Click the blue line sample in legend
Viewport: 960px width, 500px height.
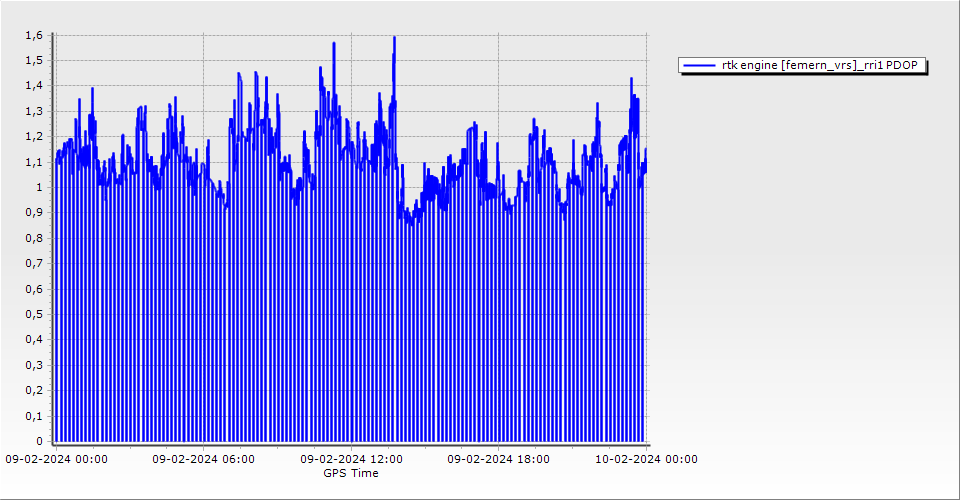coord(699,66)
